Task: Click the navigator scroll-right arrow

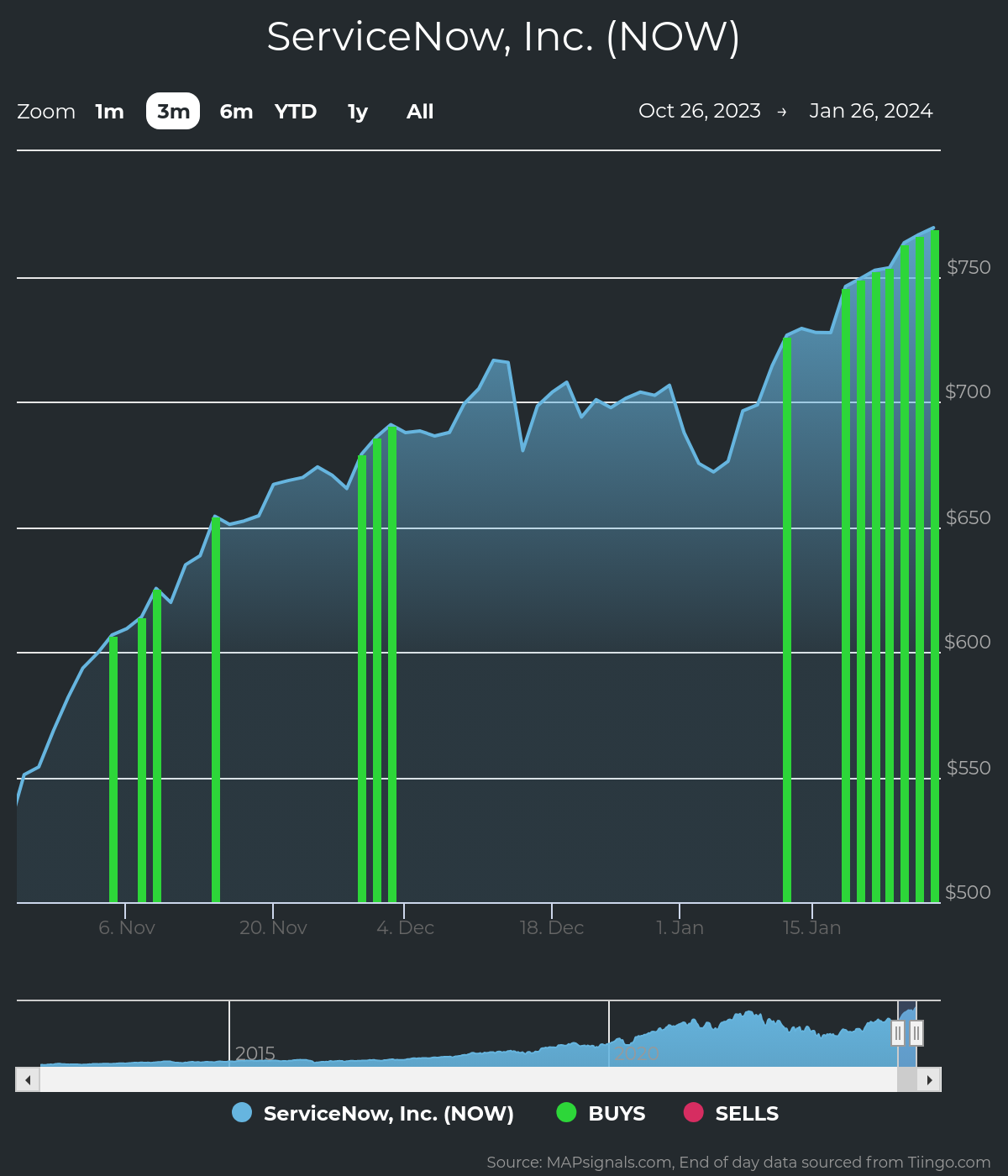Action: 929,1079
